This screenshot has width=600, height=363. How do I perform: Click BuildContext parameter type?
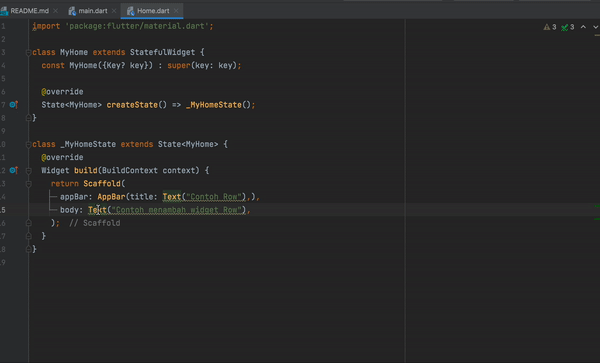pos(130,170)
